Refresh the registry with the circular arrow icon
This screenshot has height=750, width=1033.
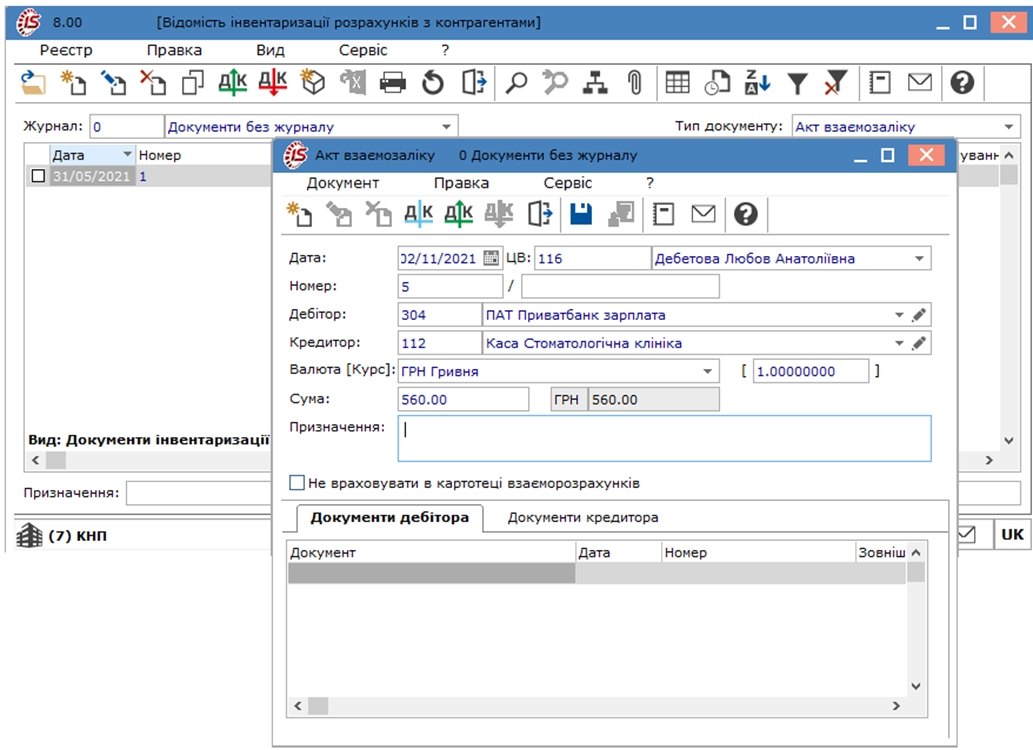[433, 83]
